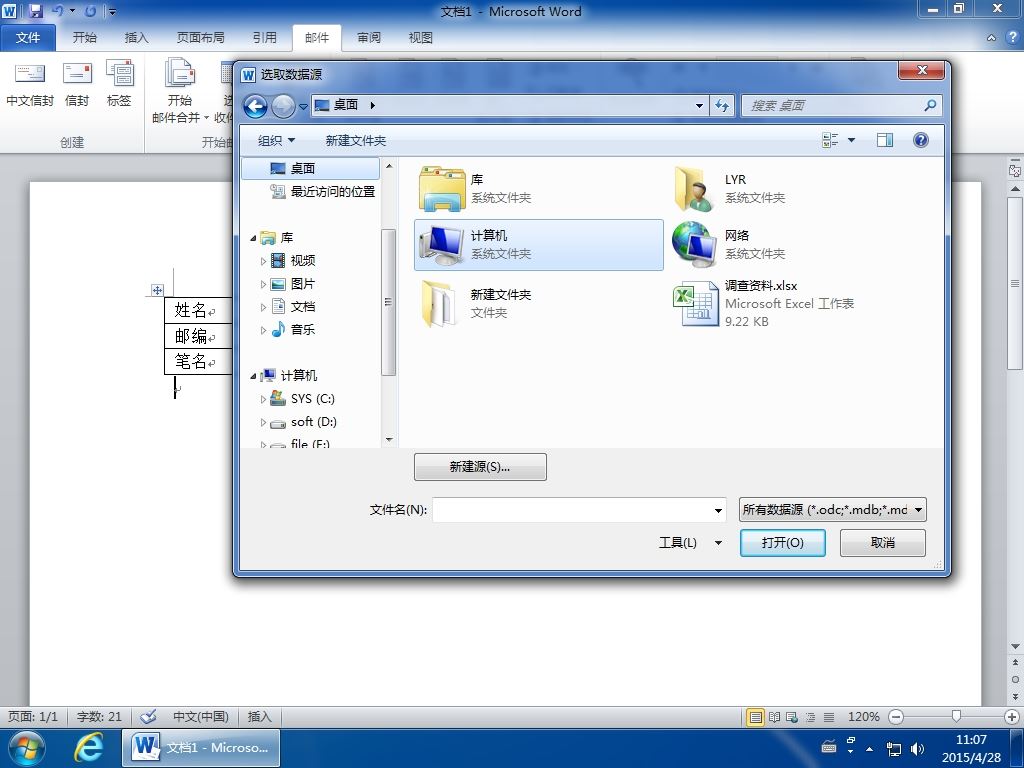Select the 计算机 item in file list
The height and width of the screenshot is (768, 1024).
pos(539,245)
